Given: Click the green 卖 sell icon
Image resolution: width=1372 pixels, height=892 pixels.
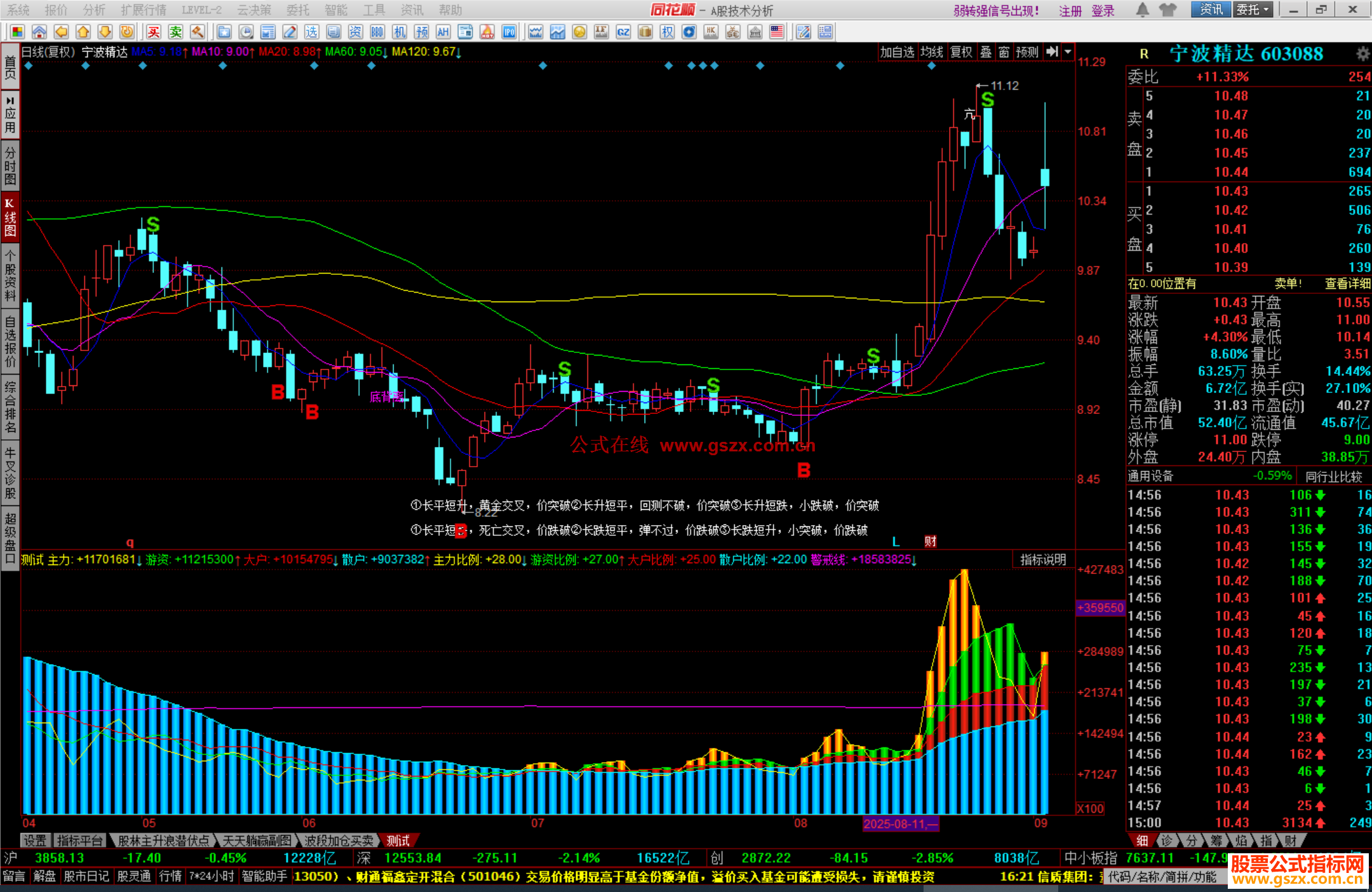Looking at the screenshot, I should tap(175, 32).
